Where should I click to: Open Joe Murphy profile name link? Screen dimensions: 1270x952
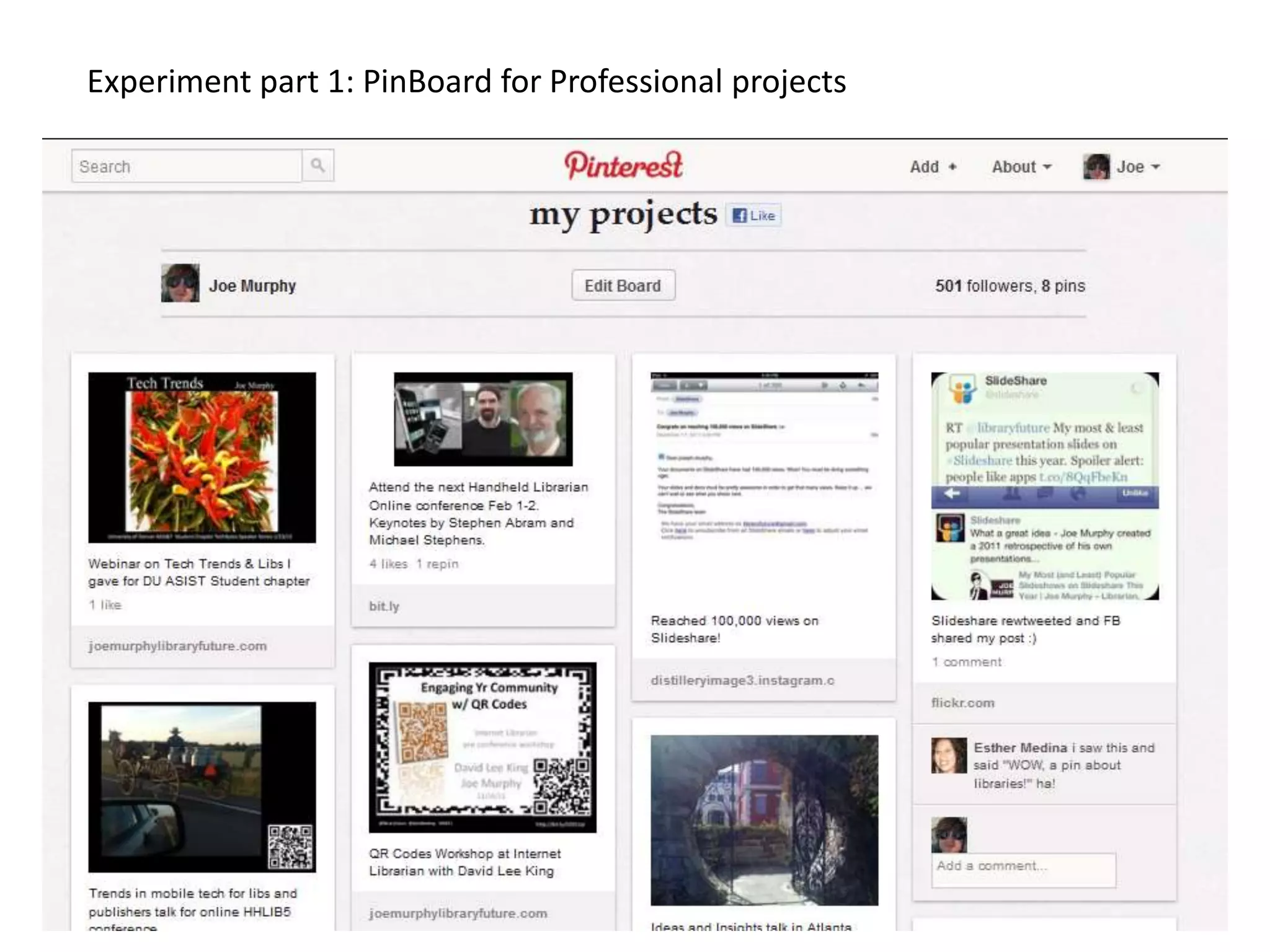pos(252,286)
